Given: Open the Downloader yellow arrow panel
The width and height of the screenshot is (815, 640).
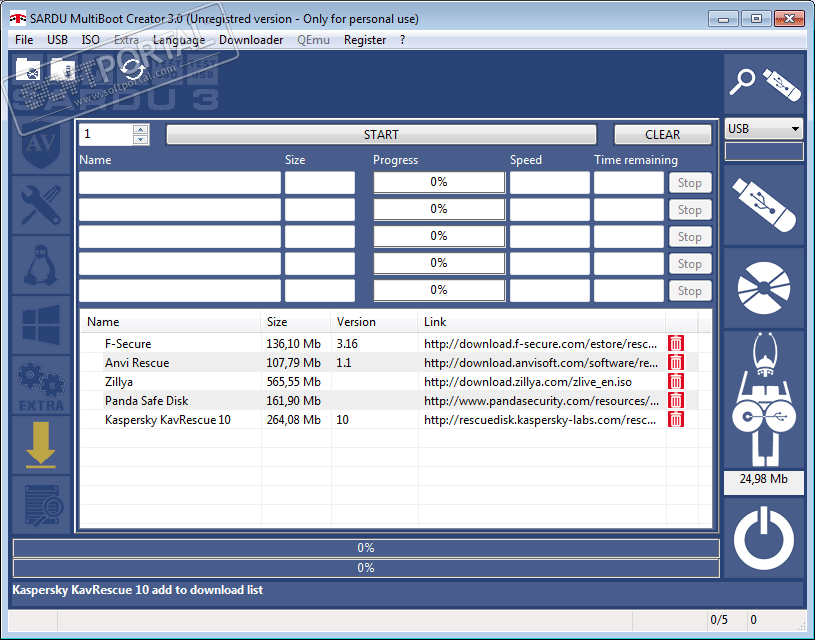Looking at the screenshot, I should [41, 445].
